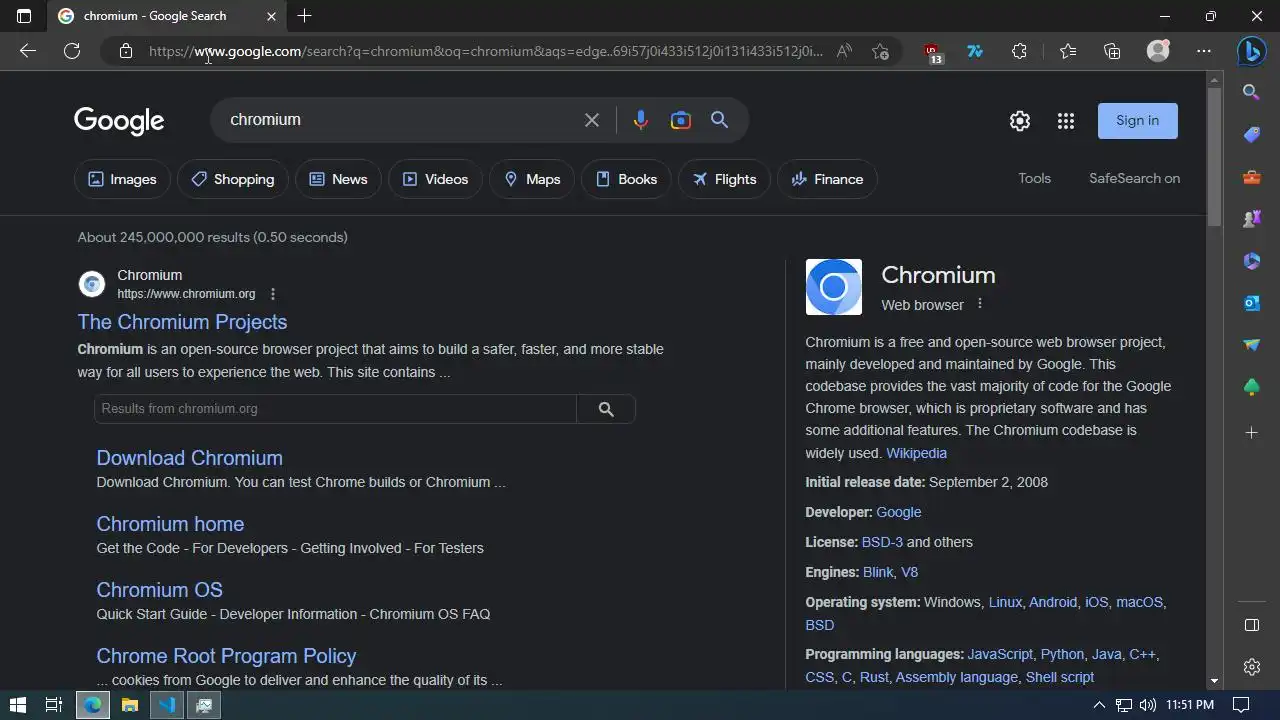Open sidebar Search icon
The image size is (1280, 720).
1251,92
